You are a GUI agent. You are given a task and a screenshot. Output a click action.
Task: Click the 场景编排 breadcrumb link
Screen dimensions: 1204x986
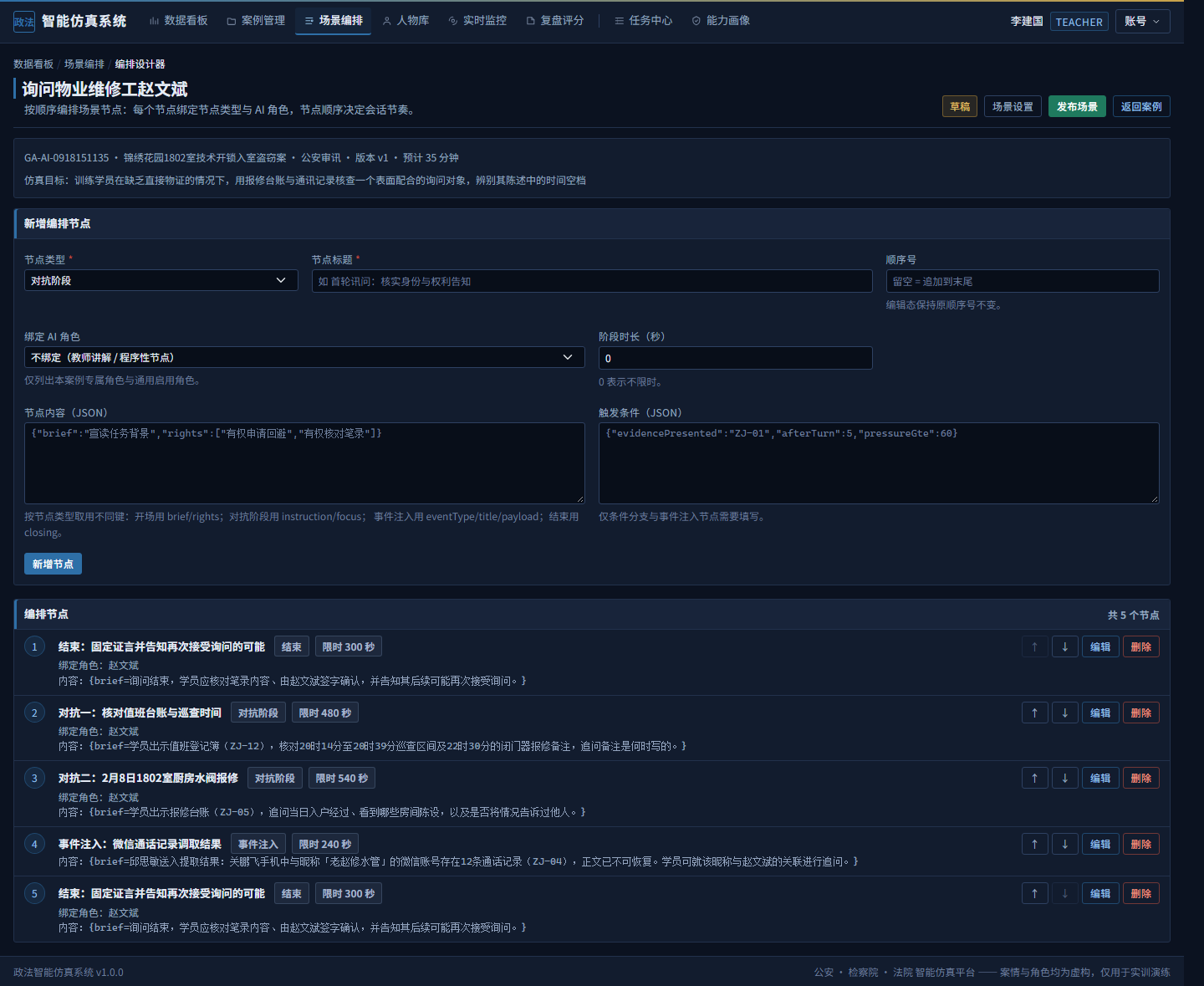click(x=84, y=64)
